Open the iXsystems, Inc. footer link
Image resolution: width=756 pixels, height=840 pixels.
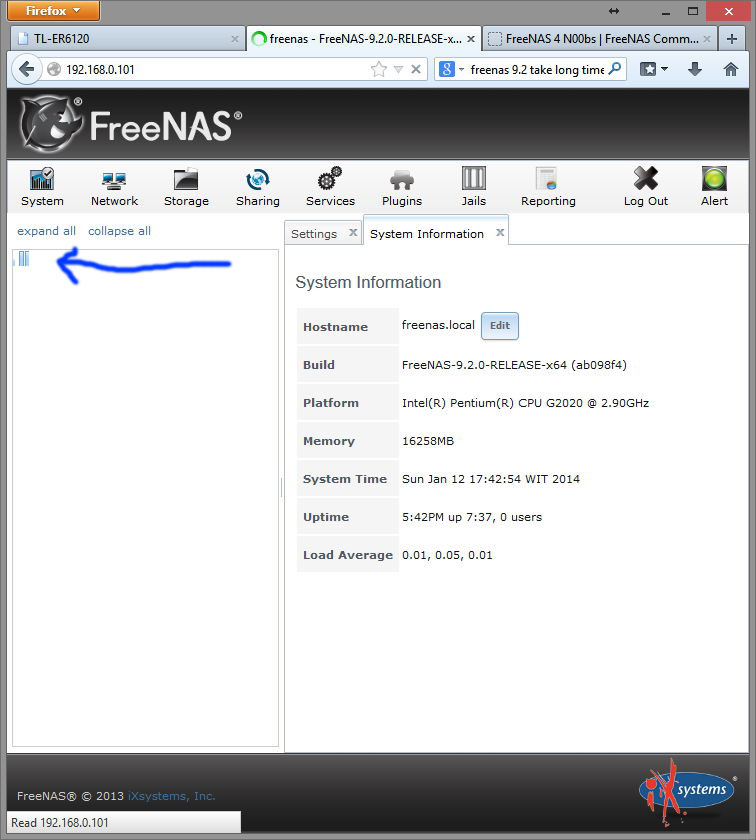click(x=171, y=796)
